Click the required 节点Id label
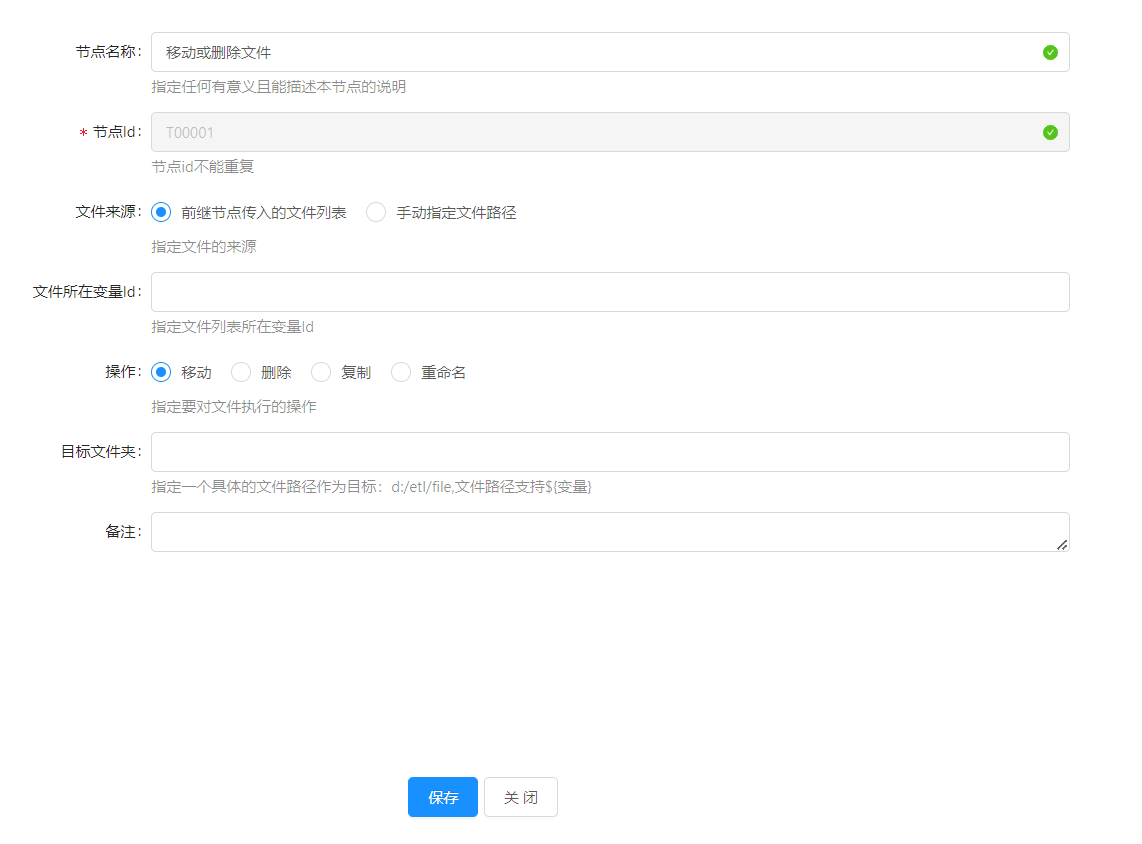Viewport: 1142px width, 844px height. [115, 132]
